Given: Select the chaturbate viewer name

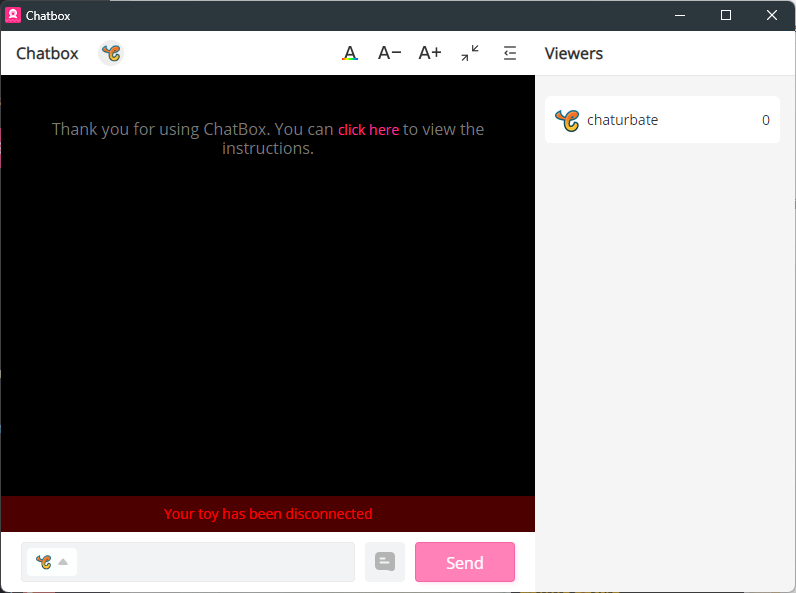Looking at the screenshot, I should [622, 120].
